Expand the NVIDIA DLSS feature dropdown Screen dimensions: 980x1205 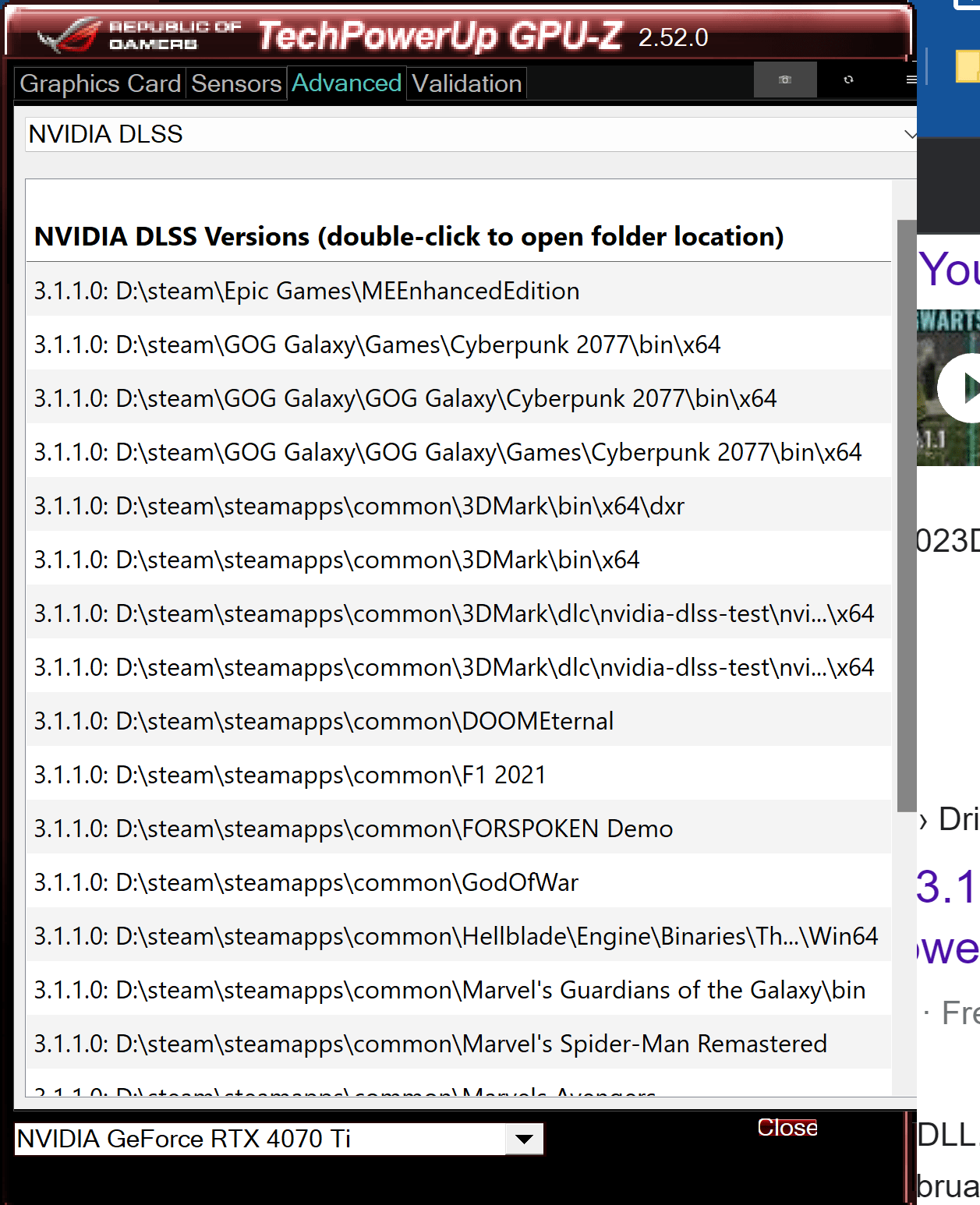468,134
